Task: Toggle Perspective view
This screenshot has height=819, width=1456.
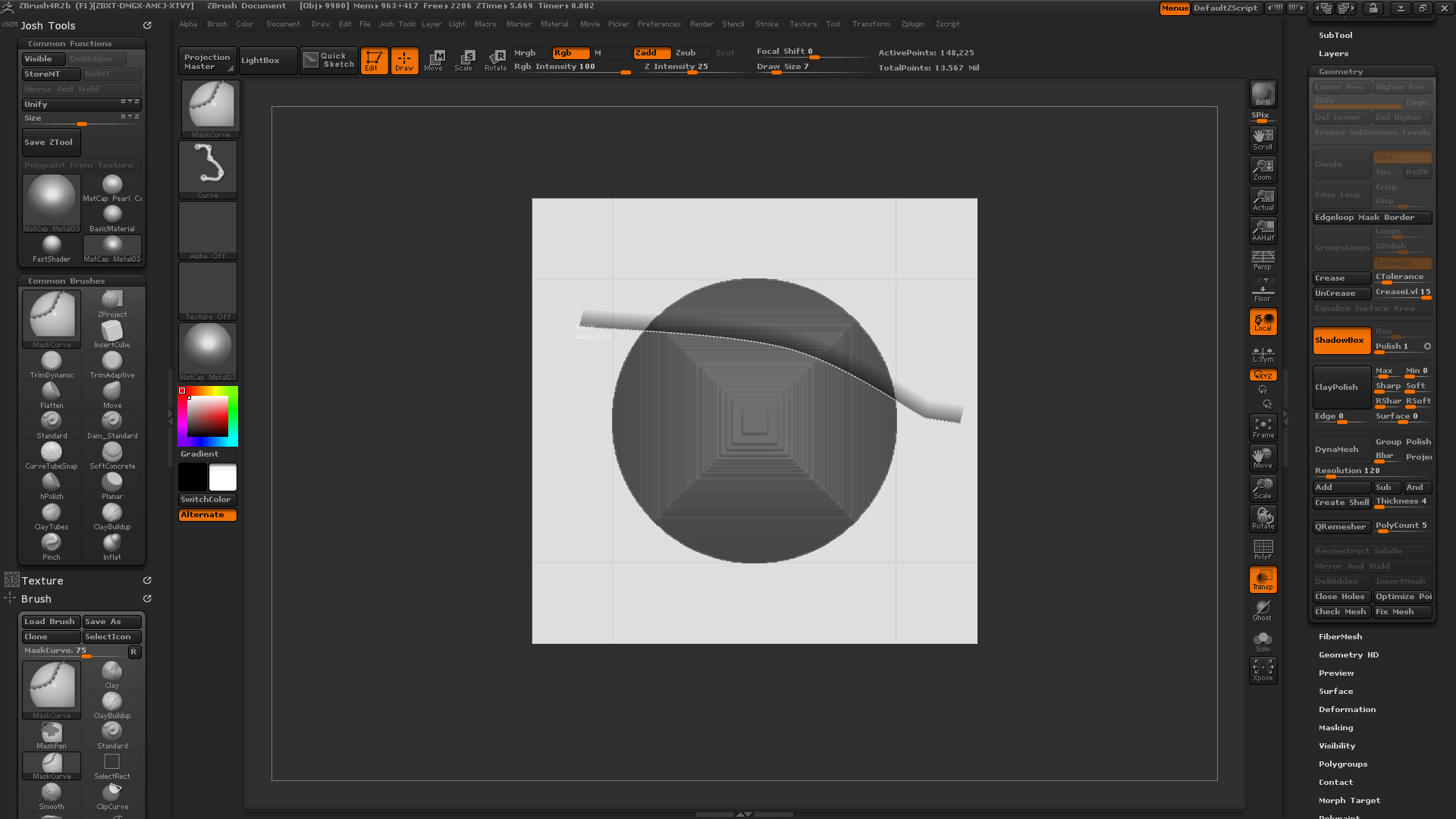Action: point(1263,260)
